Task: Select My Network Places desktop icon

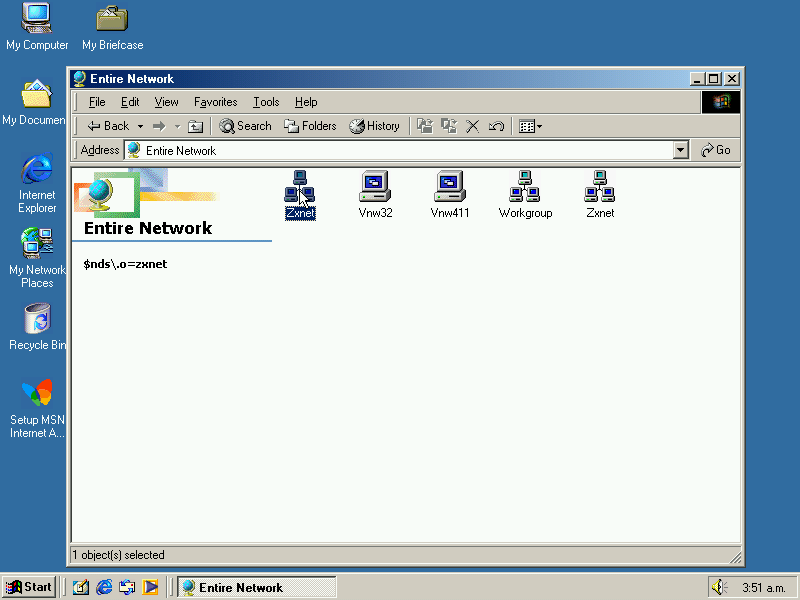Action: click(37, 258)
